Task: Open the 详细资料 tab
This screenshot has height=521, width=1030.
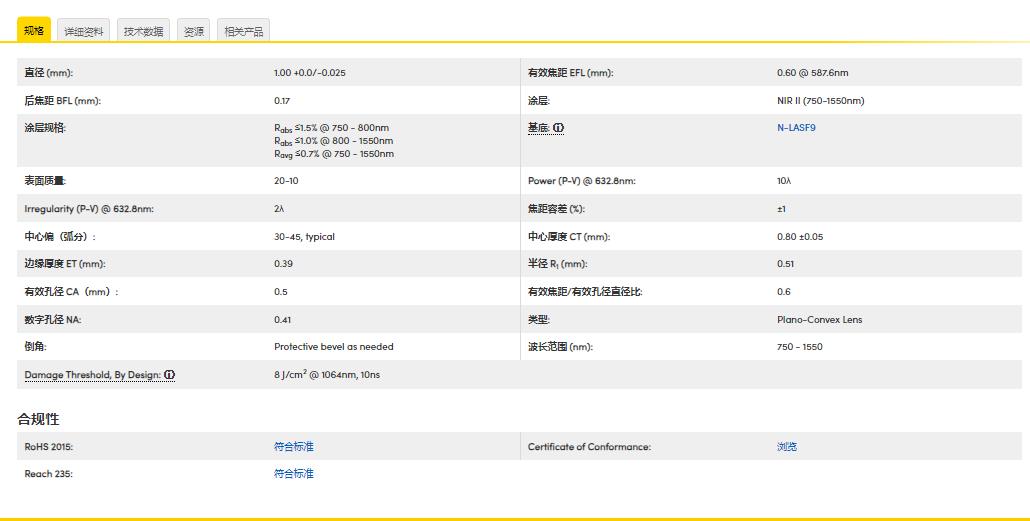Action: tap(84, 31)
